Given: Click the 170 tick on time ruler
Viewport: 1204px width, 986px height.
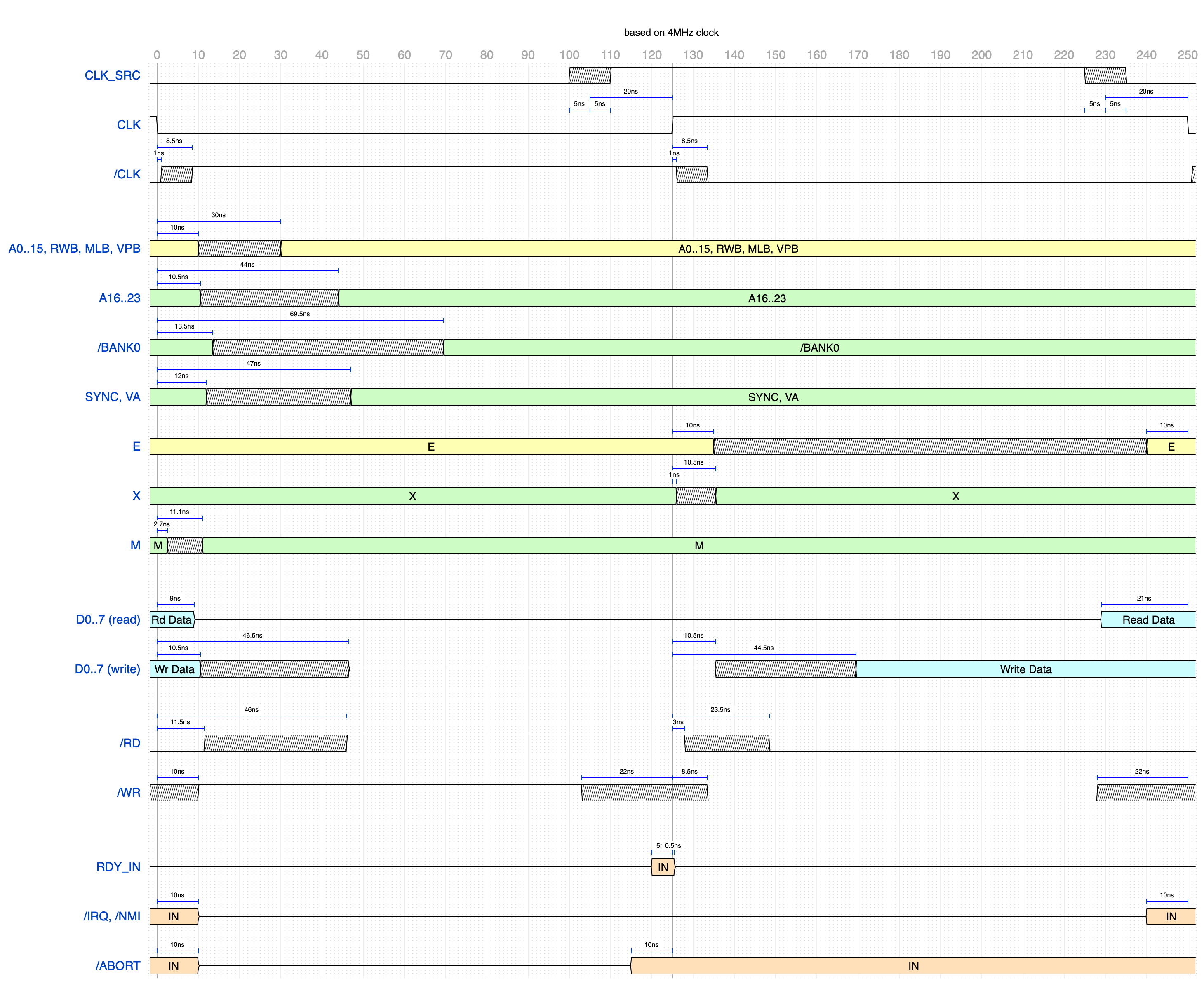Looking at the screenshot, I should coord(857,55).
